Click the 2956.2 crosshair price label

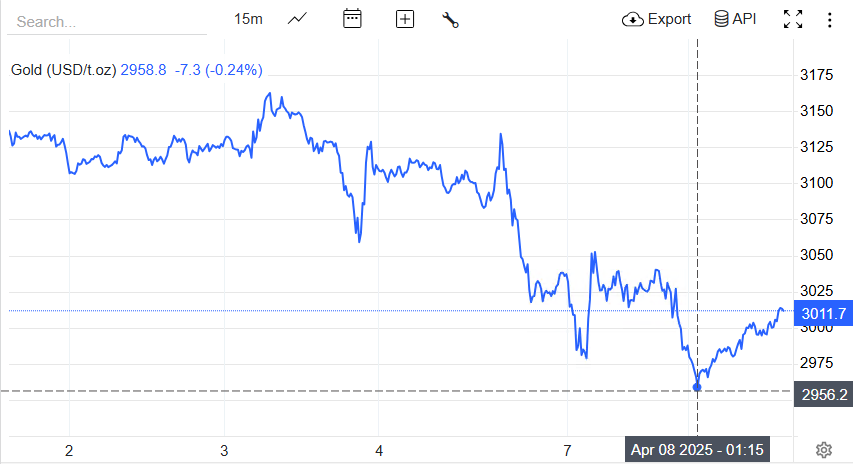[x=824, y=394]
